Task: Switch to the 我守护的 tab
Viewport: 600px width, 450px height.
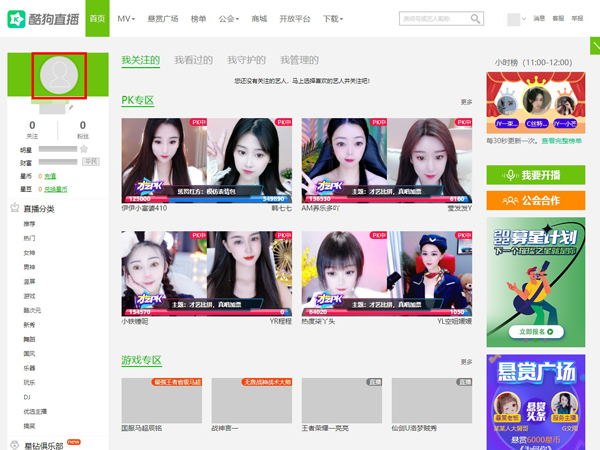Action: [x=246, y=60]
